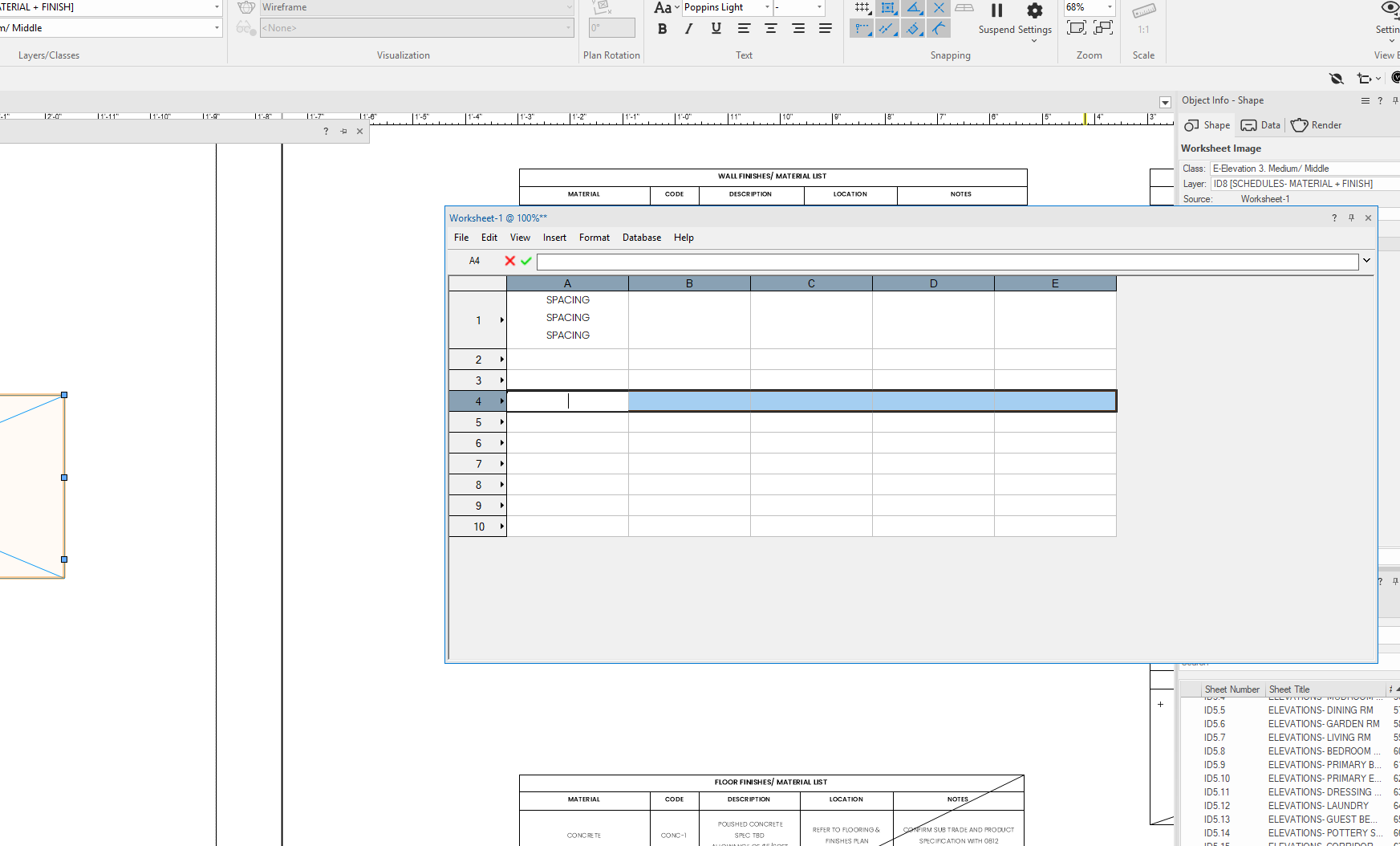
Task: Toggle Snap to Angle
Action: point(914,8)
